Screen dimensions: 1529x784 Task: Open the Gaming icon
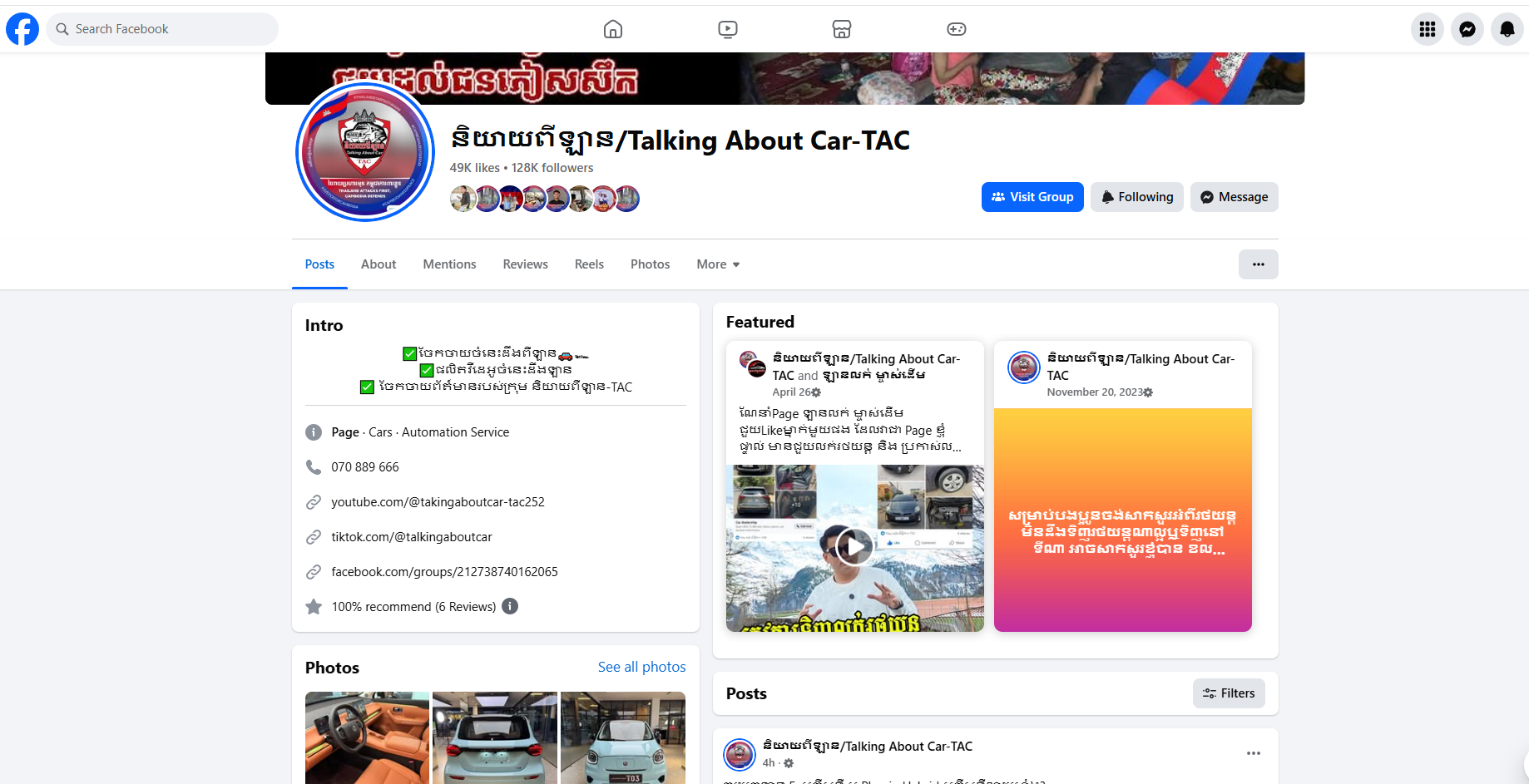coord(957,29)
